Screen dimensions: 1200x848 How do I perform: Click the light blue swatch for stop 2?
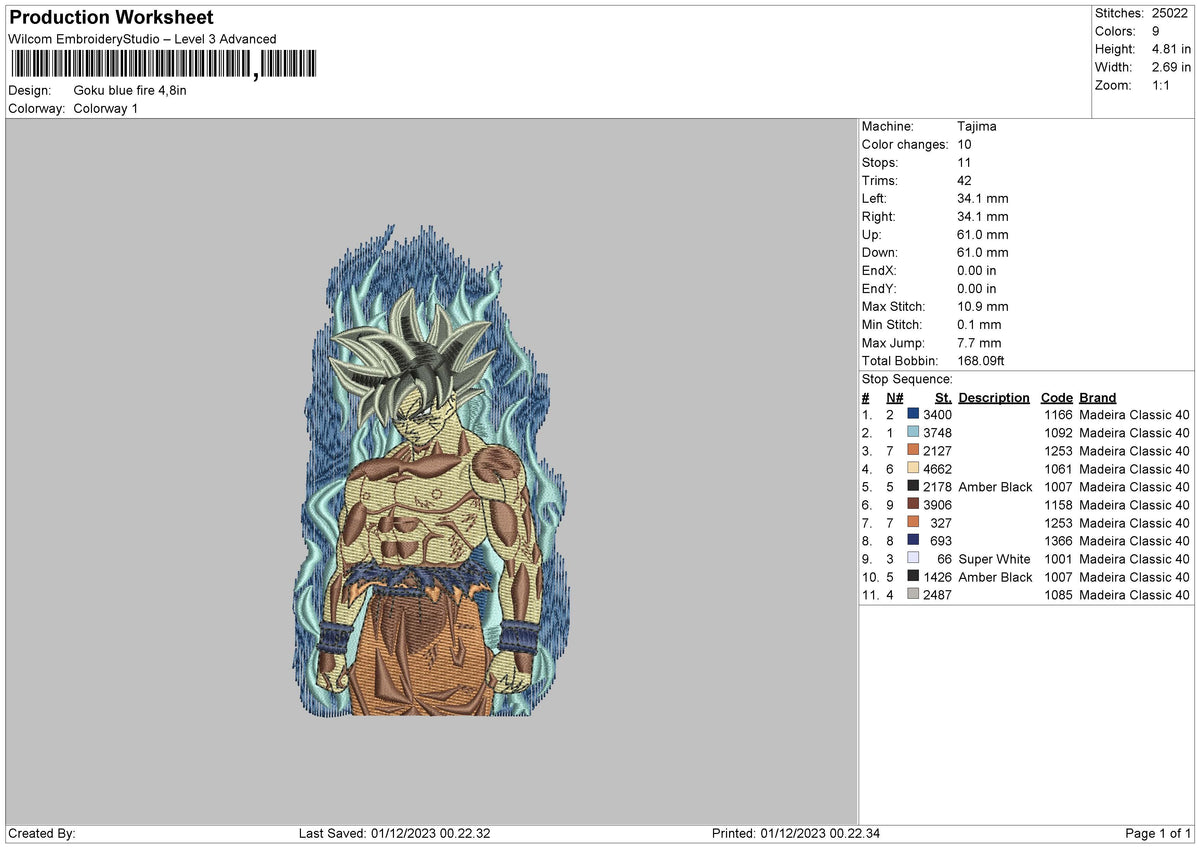913,432
